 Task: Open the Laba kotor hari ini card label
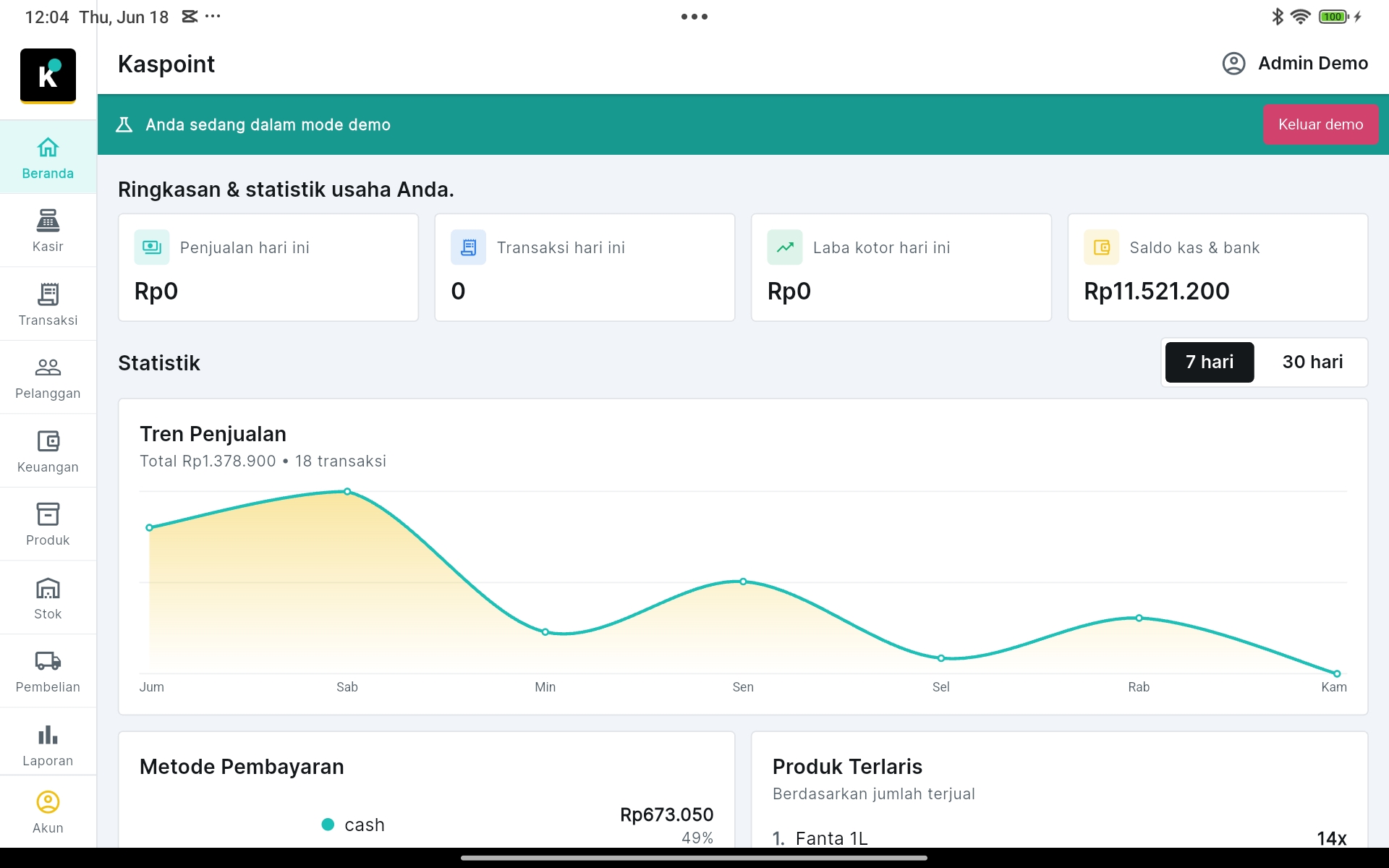pos(881,247)
